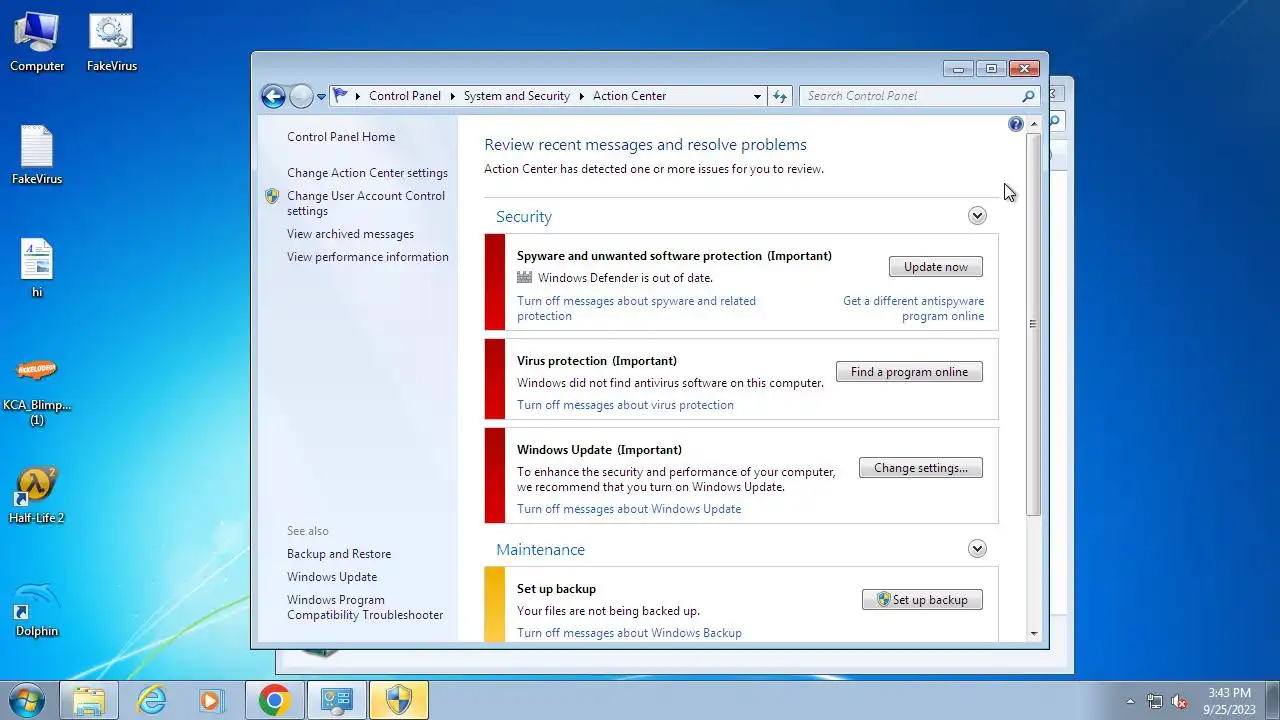
Task: Click the Set up backup button
Action: [x=922, y=600]
